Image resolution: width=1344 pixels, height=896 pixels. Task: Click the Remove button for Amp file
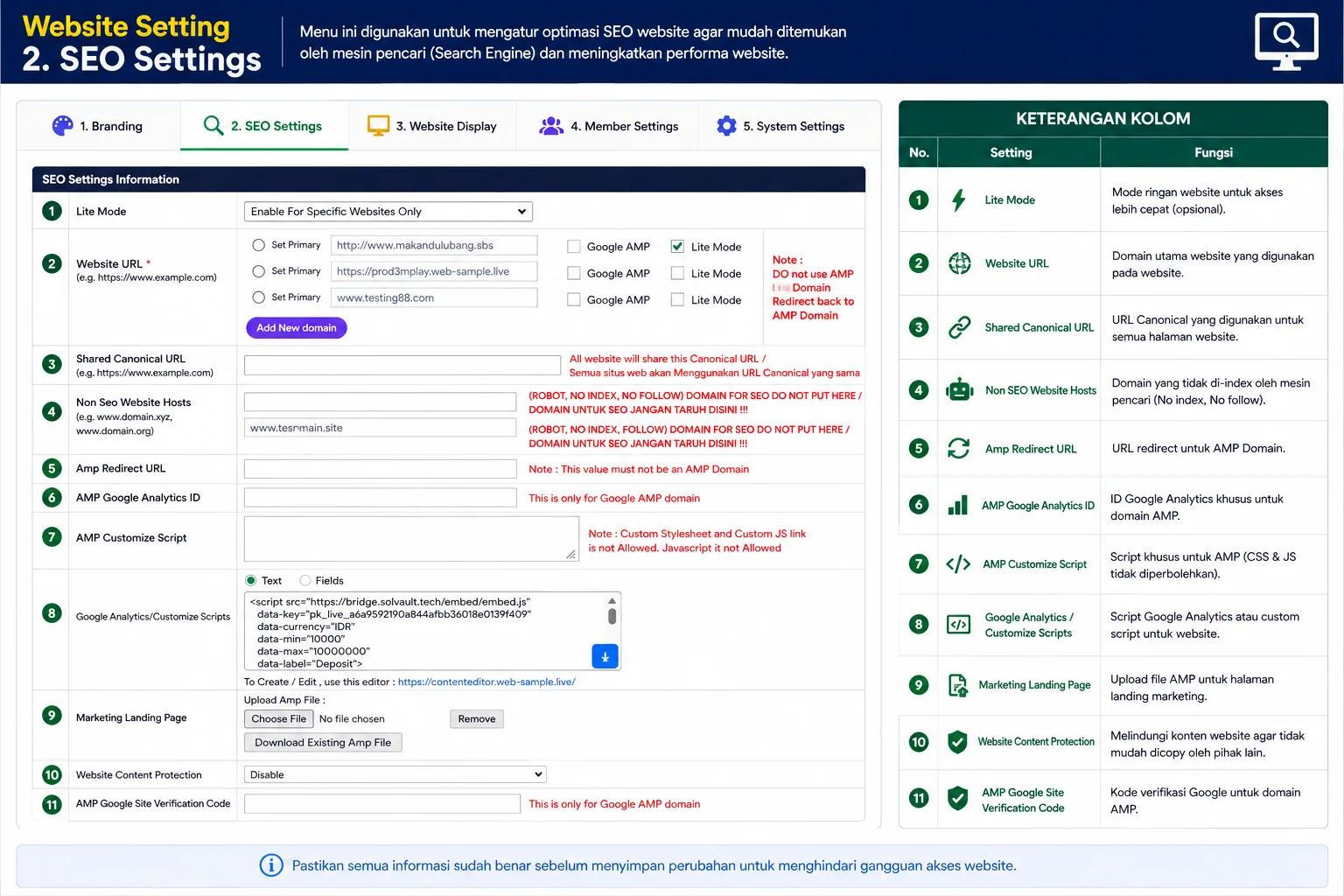pyautogui.click(x=477, y=719)
